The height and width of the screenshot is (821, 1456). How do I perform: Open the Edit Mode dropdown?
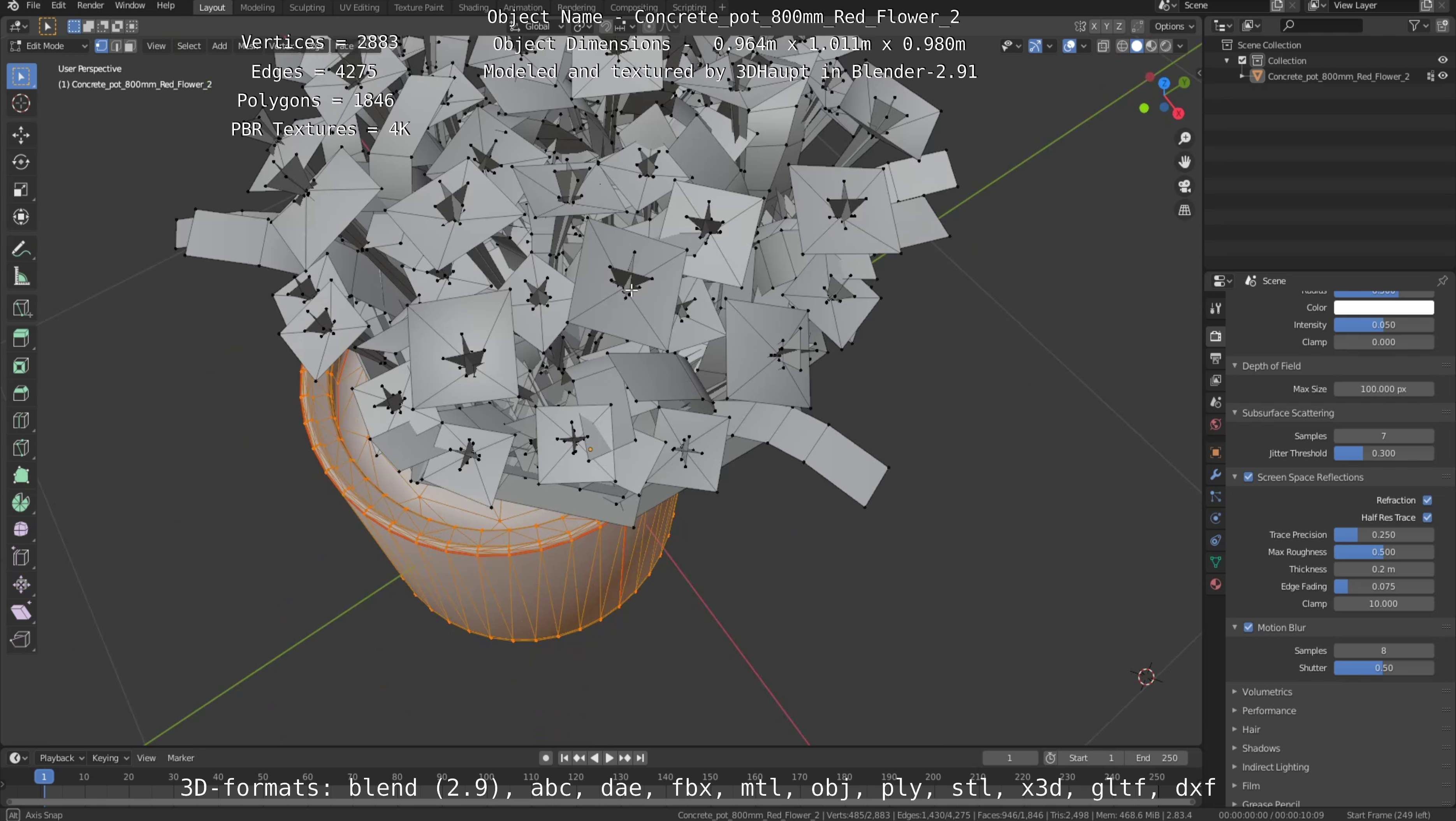pos(49,46)
